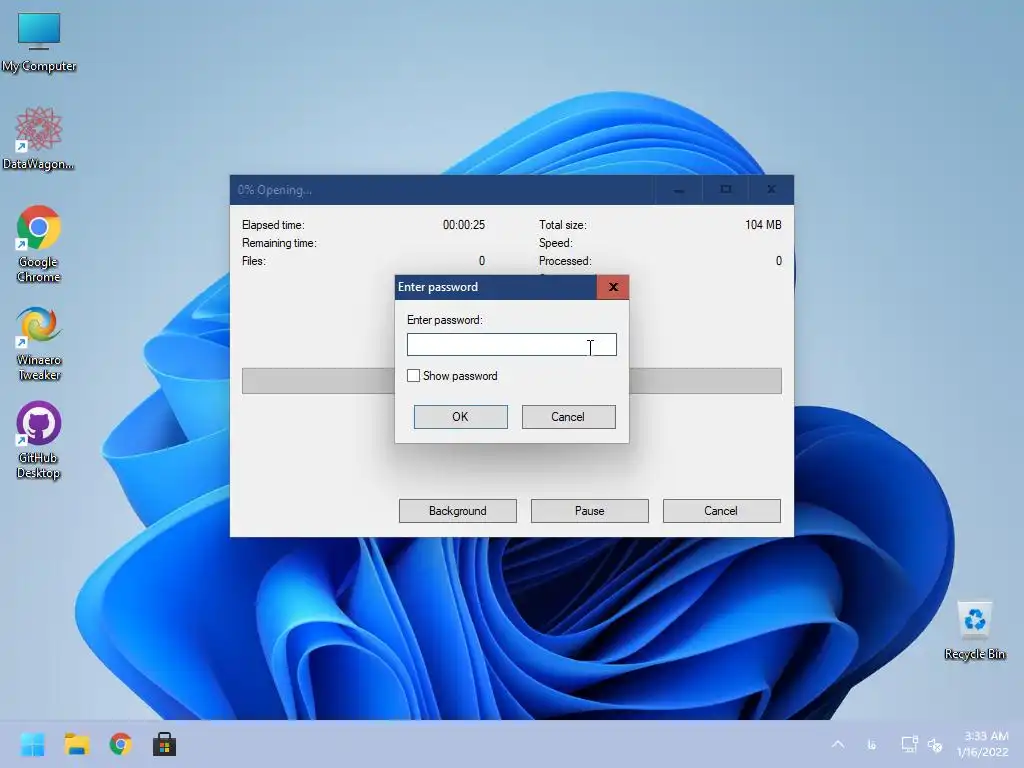Close the 0% Opening window
Image resolution: width=1024 pixels, height=768 pixels.
tap(771, 189)
